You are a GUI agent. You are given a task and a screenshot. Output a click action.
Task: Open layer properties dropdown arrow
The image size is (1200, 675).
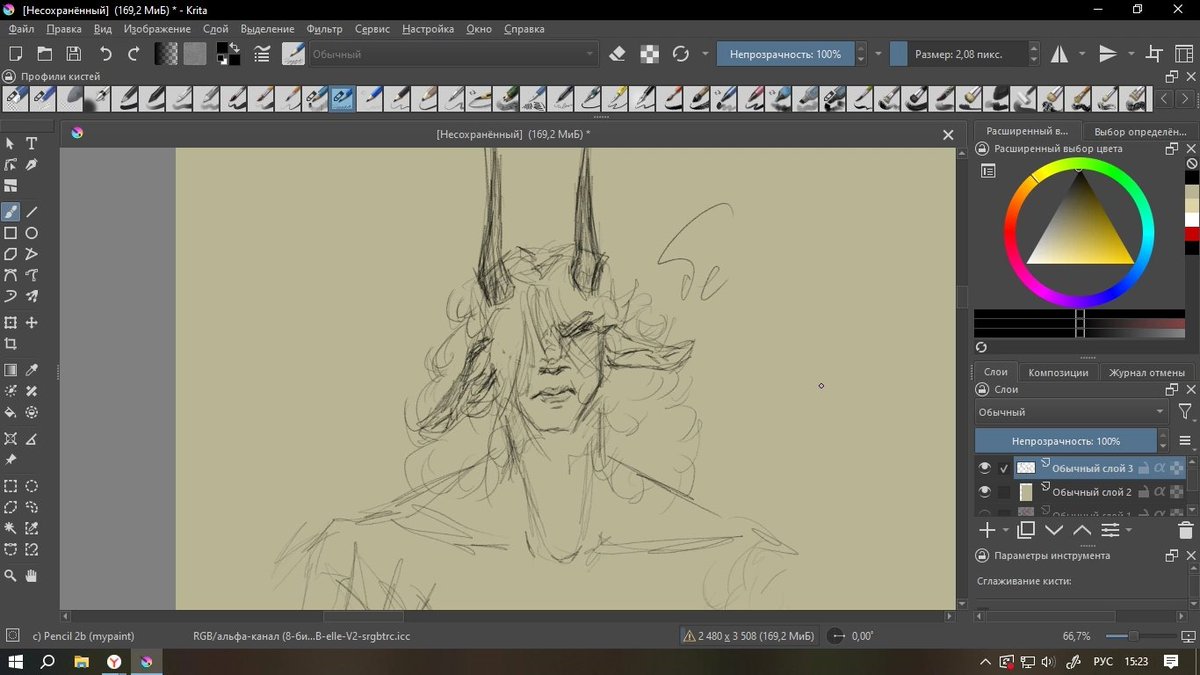(x=1129, y=530)
